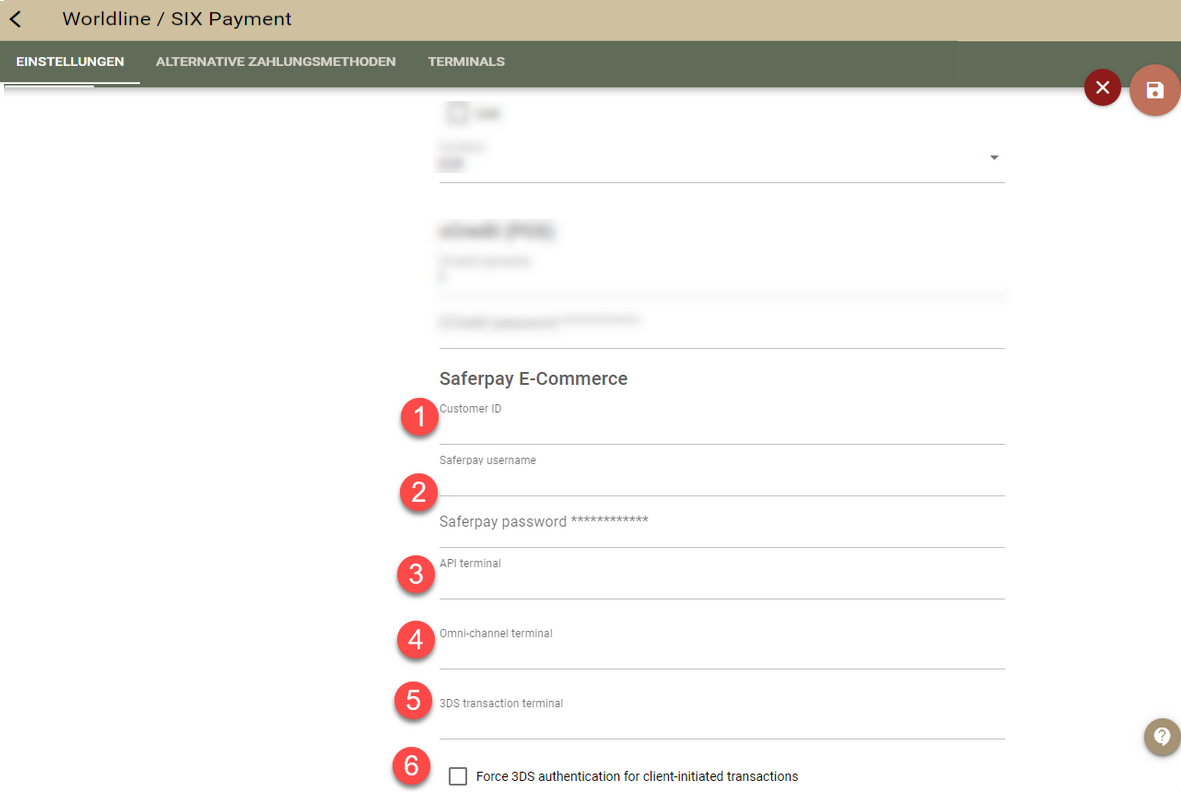
Task: Expand the blurred dropdown via its arrow
Action: point(994,157)
